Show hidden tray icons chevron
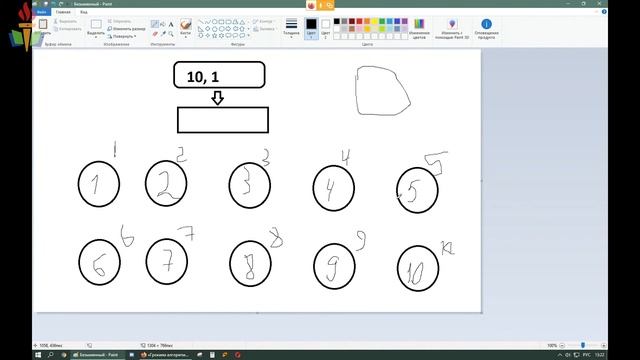640x360 pixels. click(560, 355)
